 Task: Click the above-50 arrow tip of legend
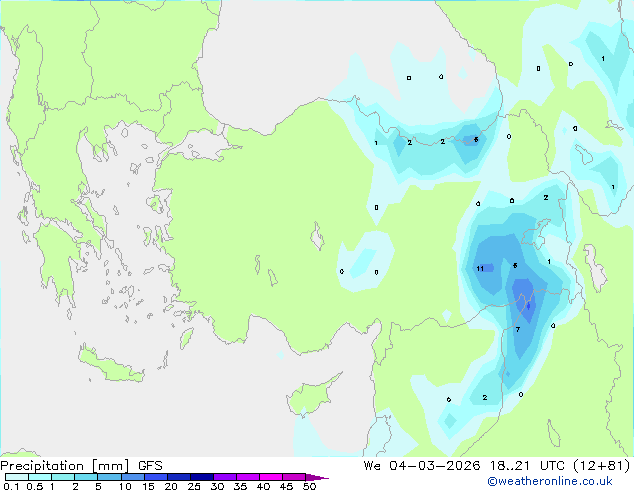point(317,477)
